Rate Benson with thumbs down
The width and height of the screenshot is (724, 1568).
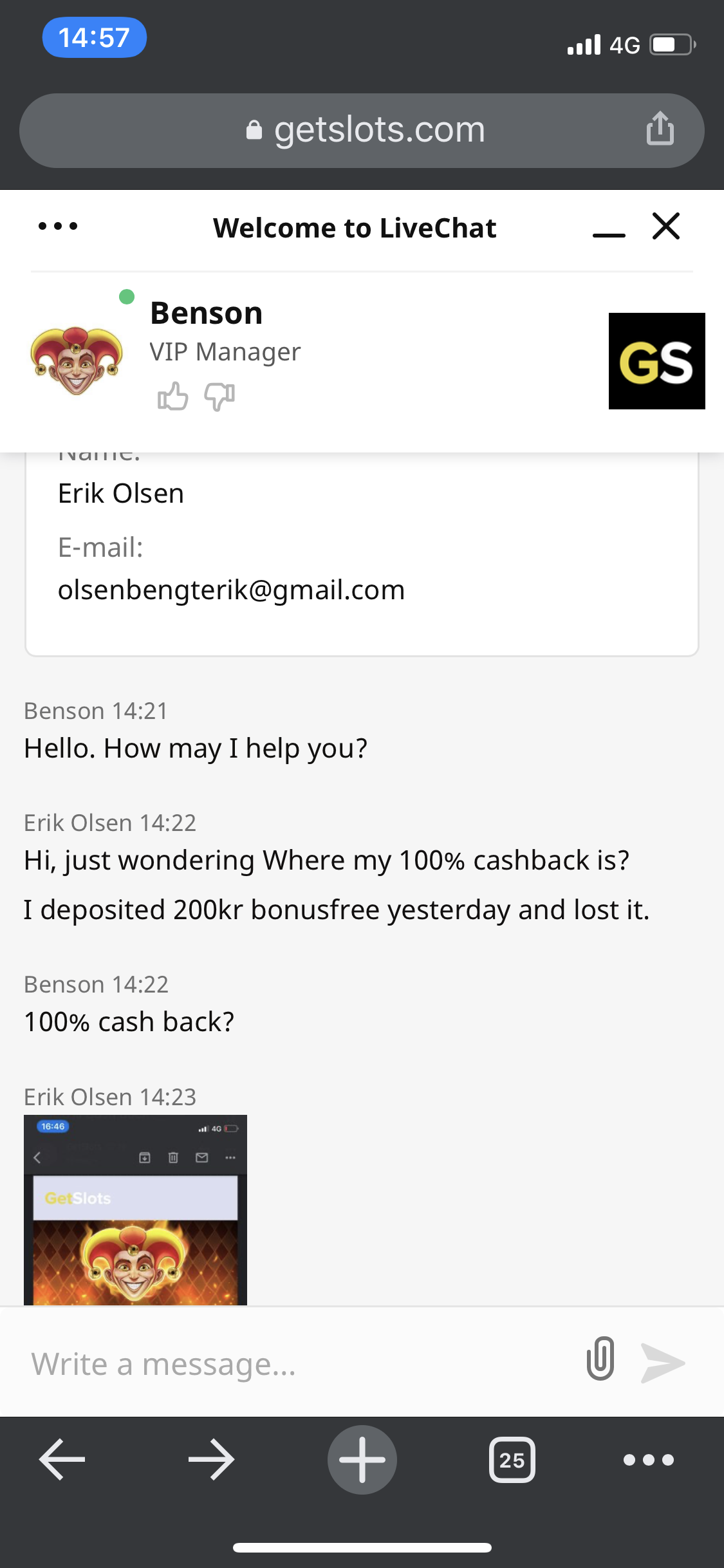click(219, 396)
